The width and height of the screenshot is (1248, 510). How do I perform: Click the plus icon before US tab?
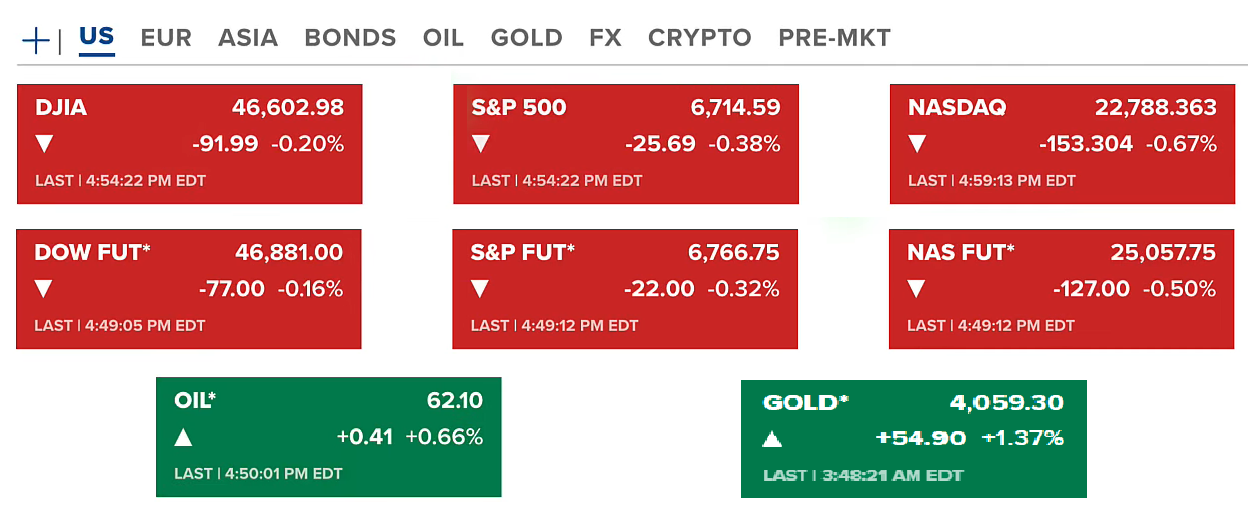[x=36, y=40]
